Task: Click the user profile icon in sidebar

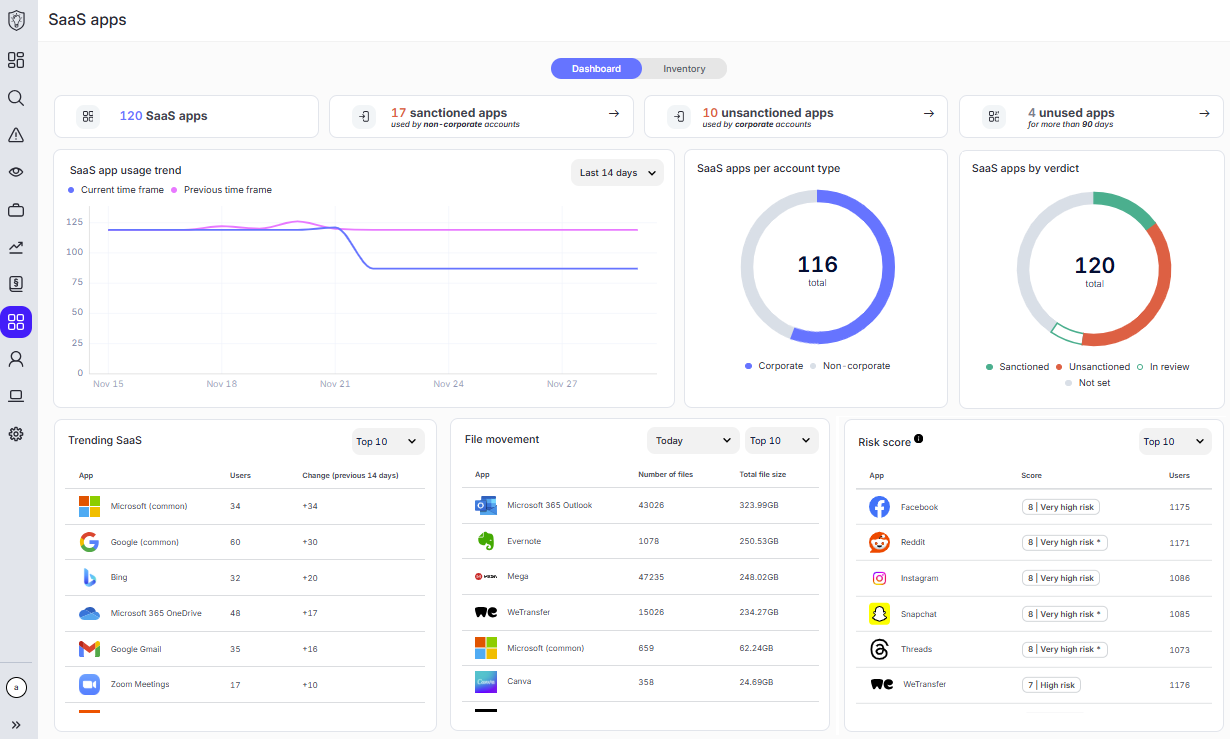Action: click(x=16, y=358)
